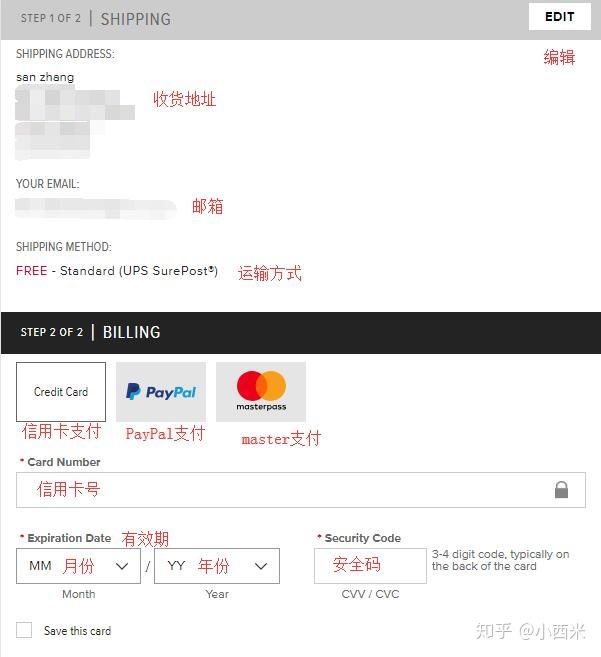The width and height of the screenshot is (601, 657).
Task: Click the Save this card label text
Action: coord(78,631)
